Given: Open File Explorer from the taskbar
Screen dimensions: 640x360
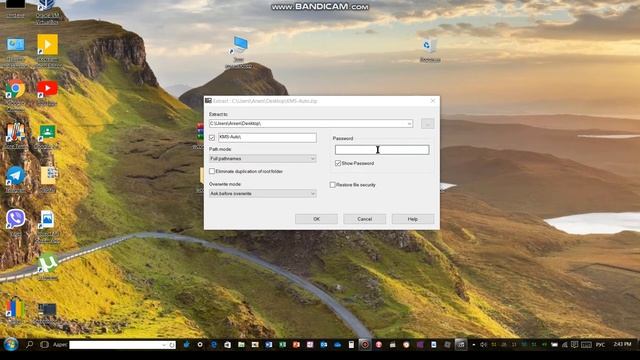Looking at the screenshot, I should pos(241,344).
